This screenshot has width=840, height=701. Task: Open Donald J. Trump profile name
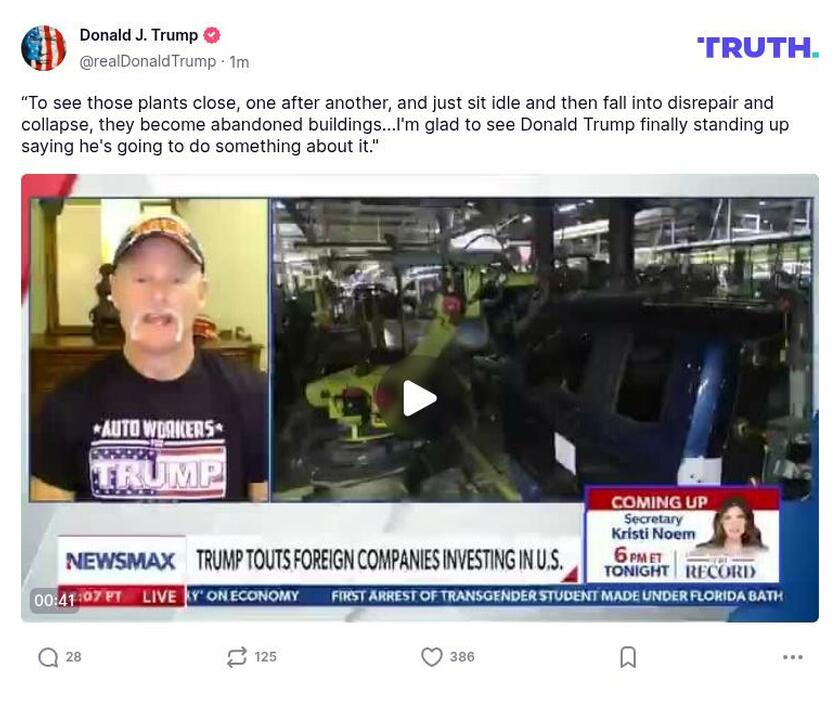(x=139, y=35)
